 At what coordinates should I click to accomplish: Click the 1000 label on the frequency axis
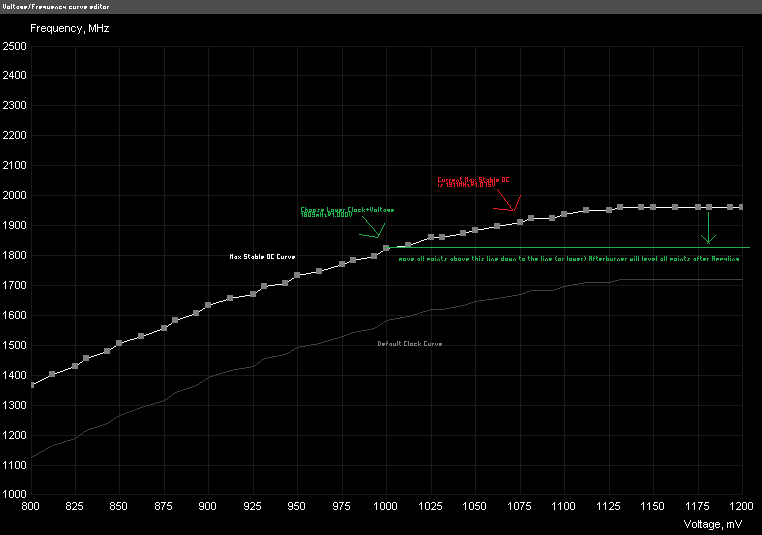click(15, 494)
